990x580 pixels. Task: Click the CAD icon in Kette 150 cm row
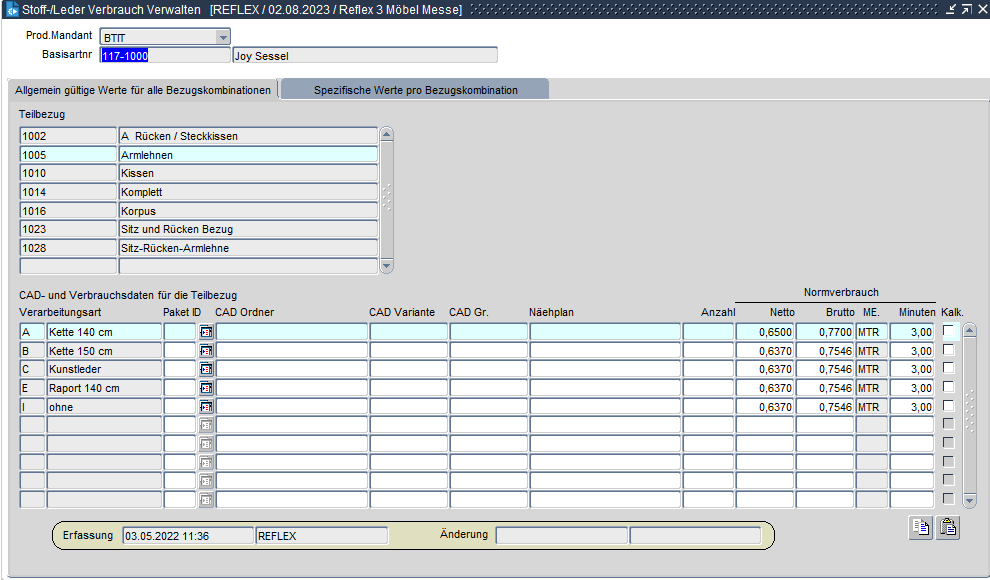pyautogui.click(x=206, y=351)
